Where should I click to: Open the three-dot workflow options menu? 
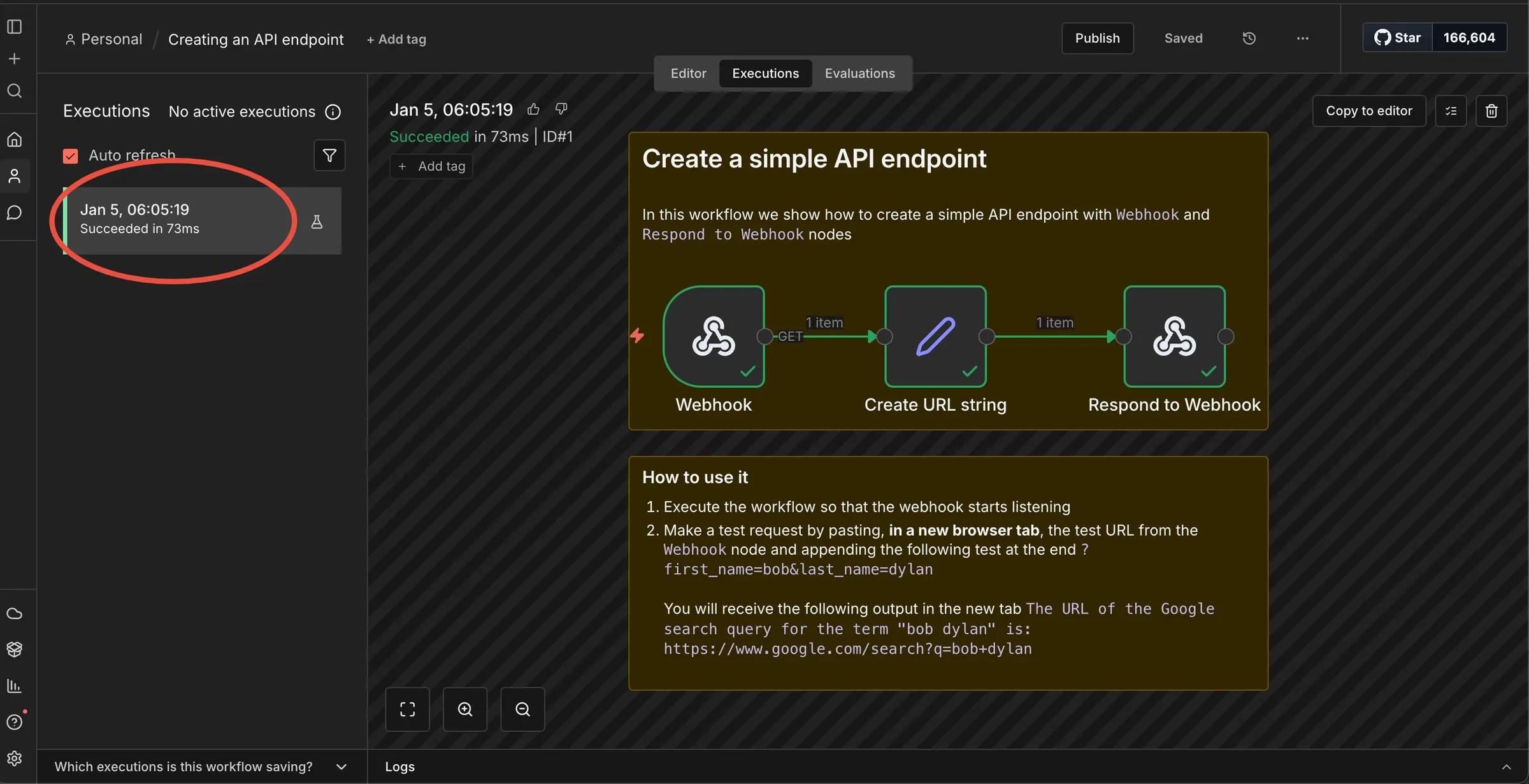pos(1302,38)
